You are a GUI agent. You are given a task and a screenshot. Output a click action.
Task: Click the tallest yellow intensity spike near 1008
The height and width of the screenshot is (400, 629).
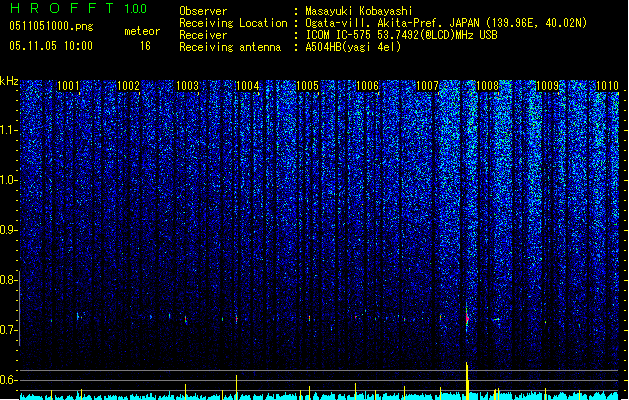pyautogui.click(x=467, y=381)
